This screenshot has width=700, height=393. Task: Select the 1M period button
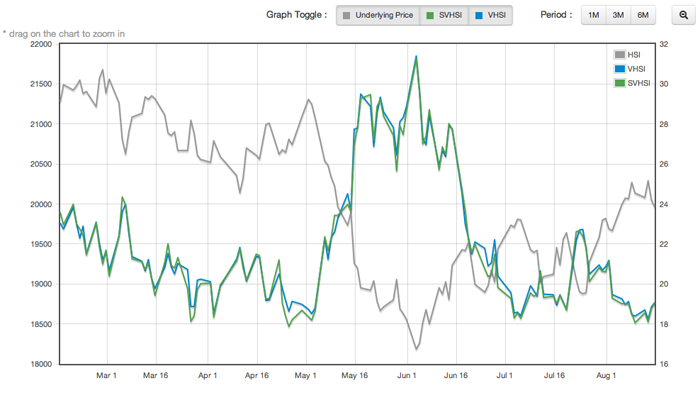593,15
